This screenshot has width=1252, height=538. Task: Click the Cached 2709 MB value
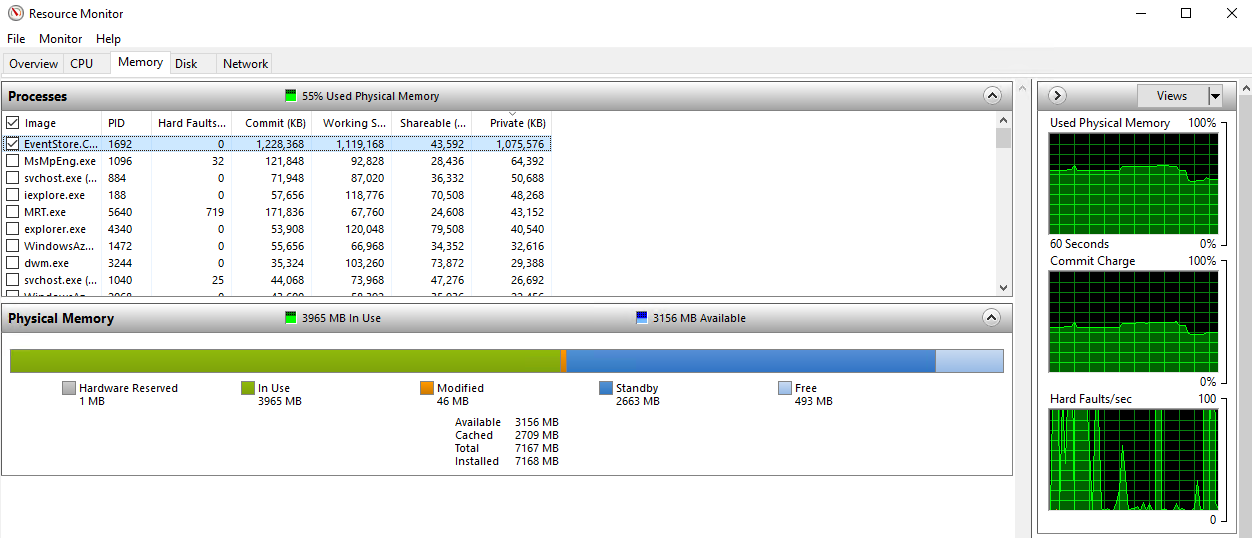(537, 435)
